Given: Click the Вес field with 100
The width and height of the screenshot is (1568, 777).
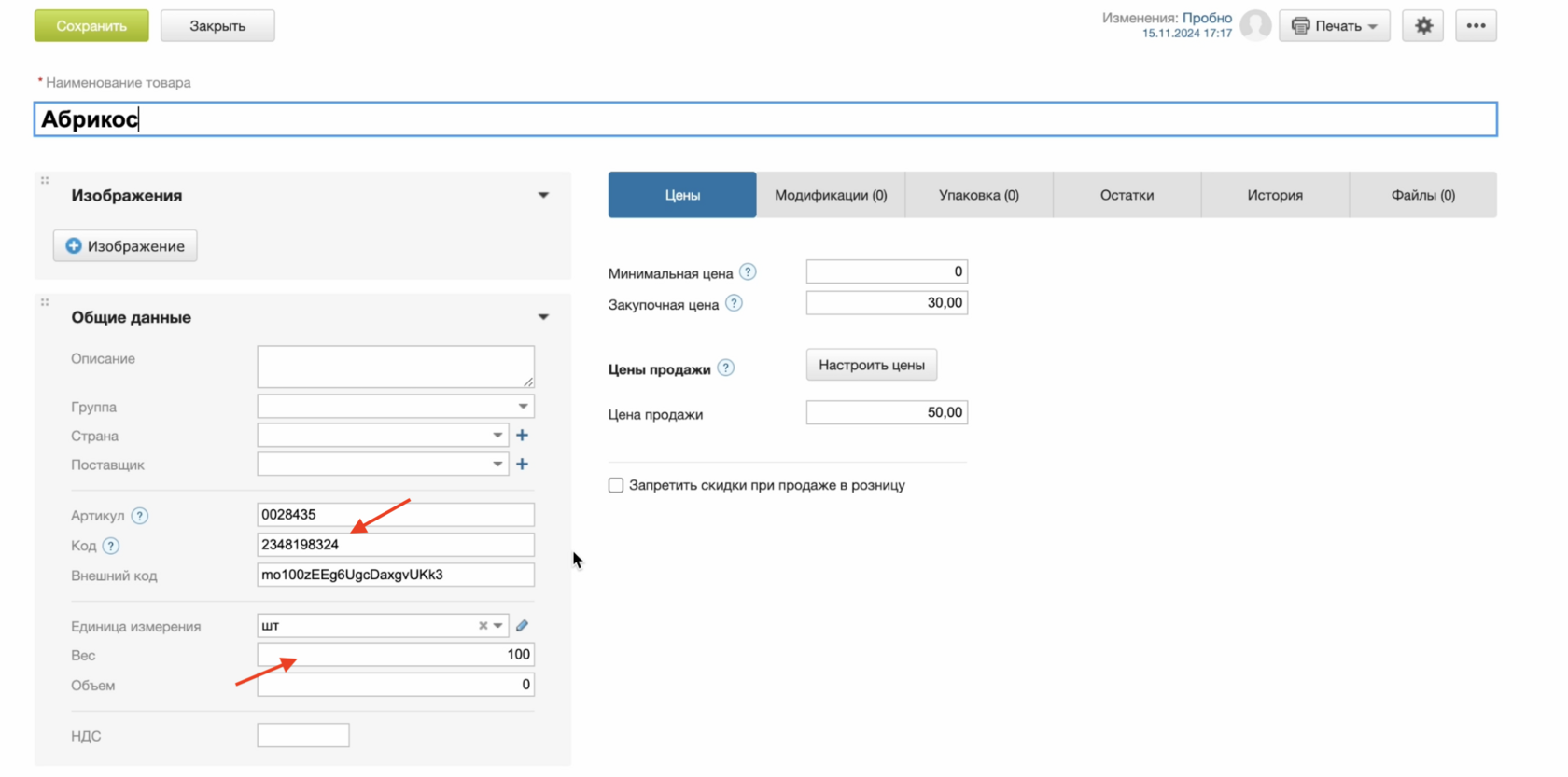Looking at the screenshot, I should 396,655.
